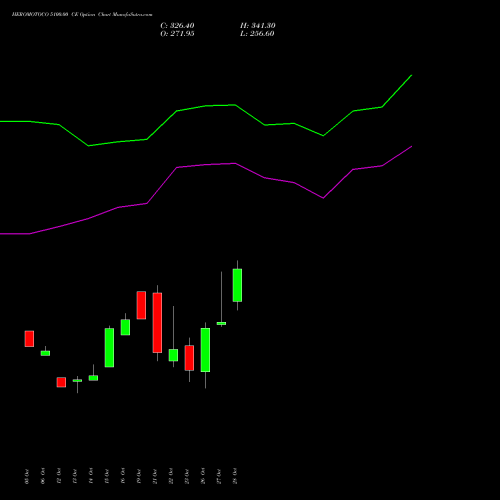Select the red candle for 23 Oct
500x500 pixels.
pos(189,358)
